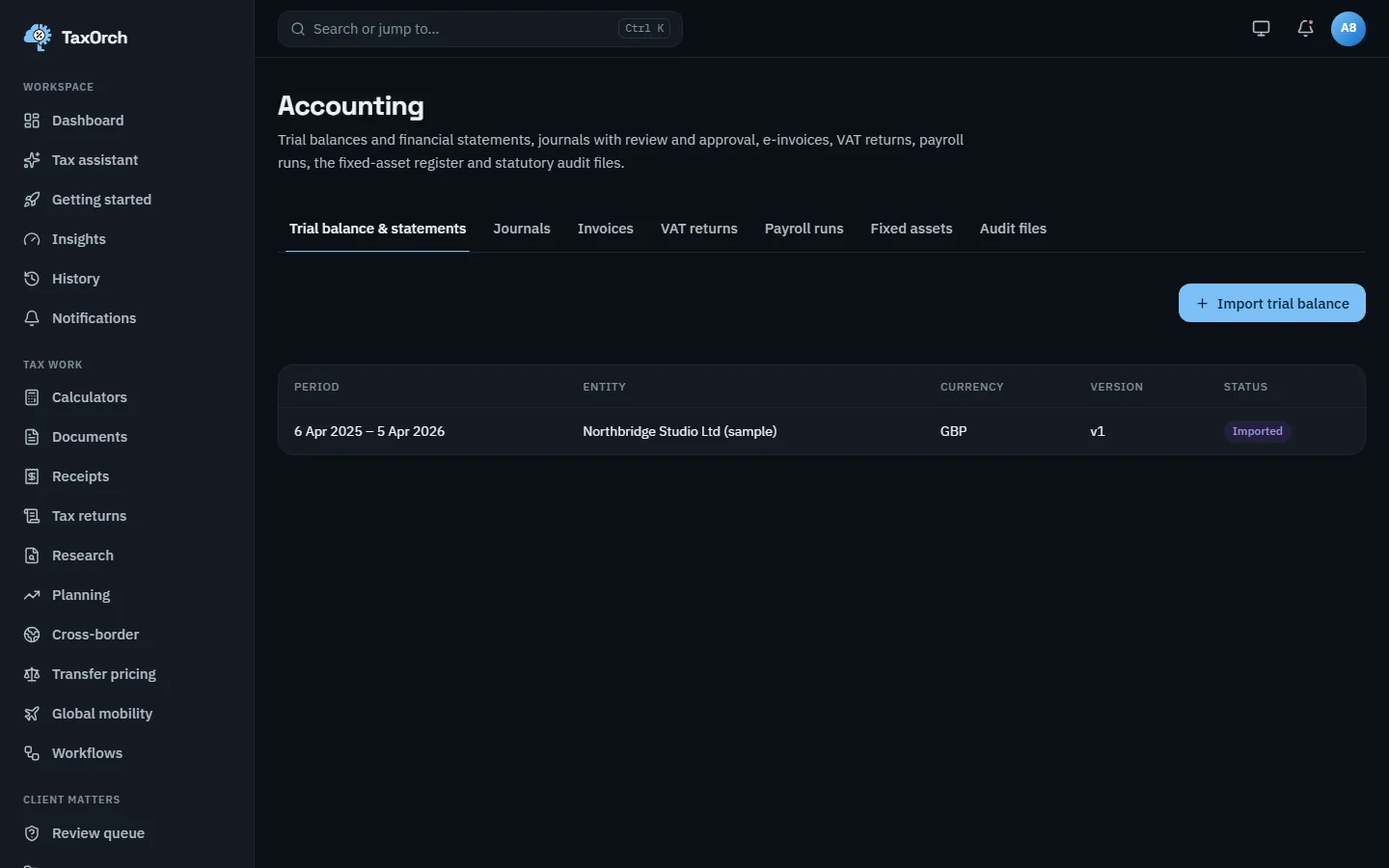Click the Search or jump to field
1389x868 pixels.
coord(480,29)
